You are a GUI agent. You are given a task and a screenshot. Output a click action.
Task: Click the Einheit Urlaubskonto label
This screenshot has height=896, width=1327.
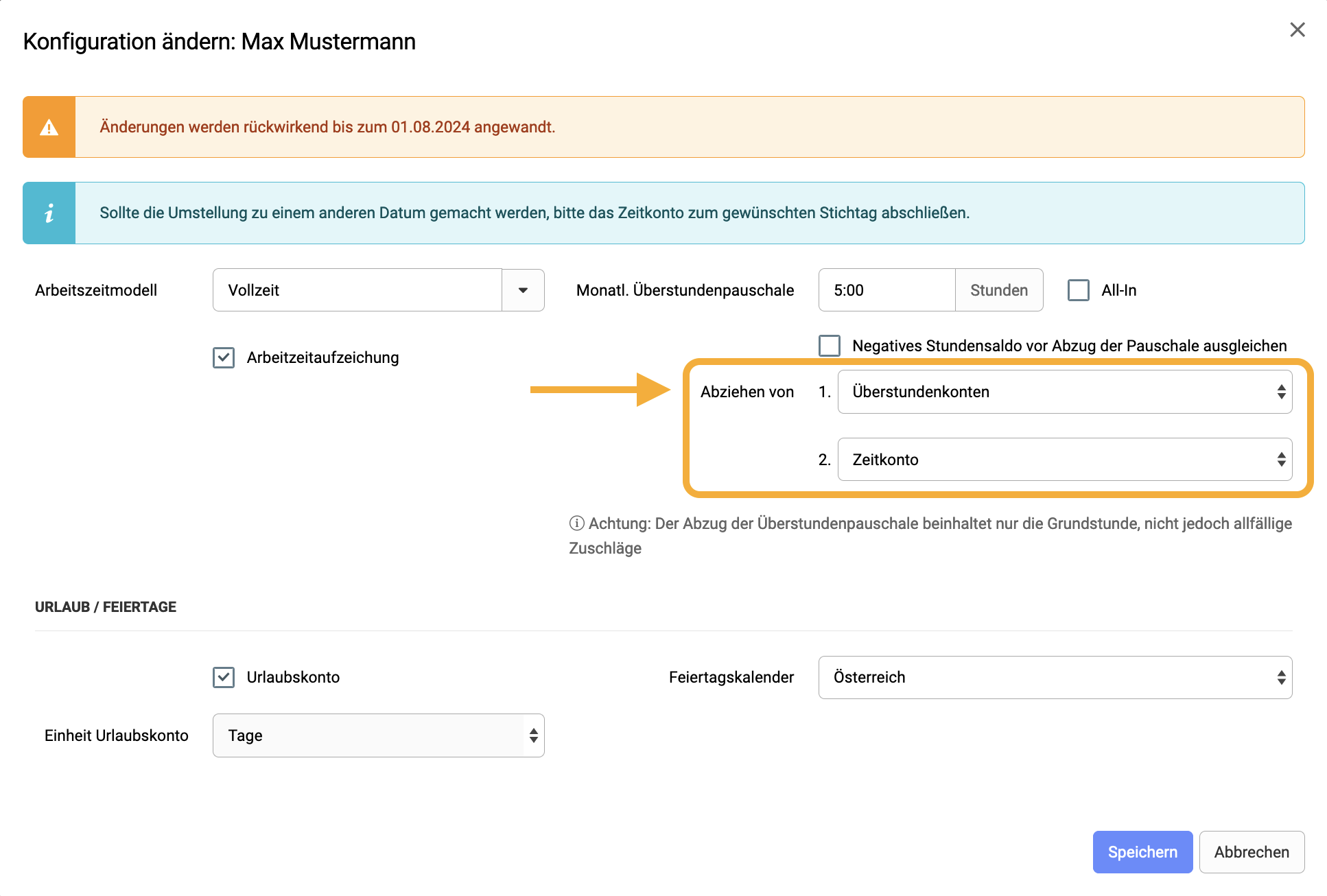coord(117,735)
